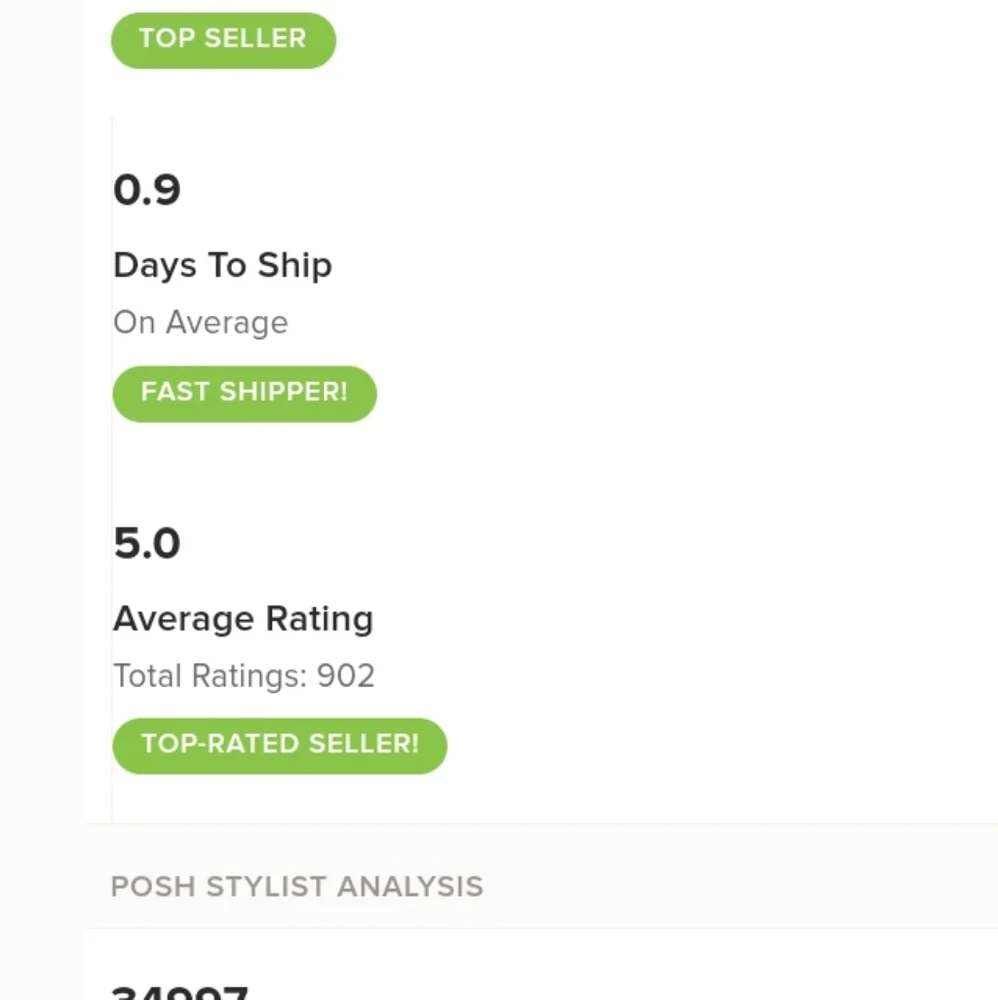998x1000 pixels.
Task: Click the word ANALYSIS in section header
Action: [410, 887]
